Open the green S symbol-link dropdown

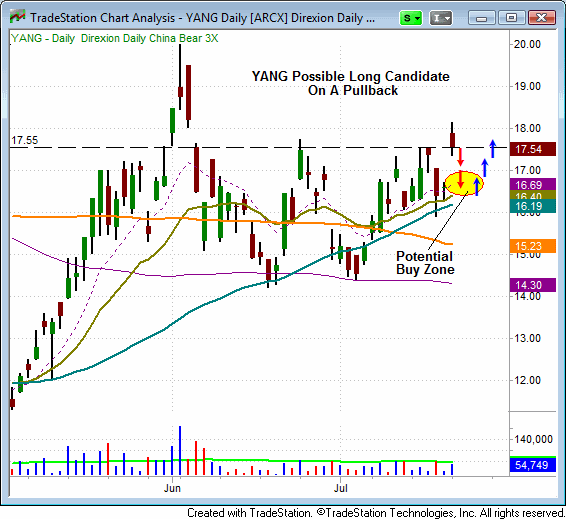coord(411,18)
